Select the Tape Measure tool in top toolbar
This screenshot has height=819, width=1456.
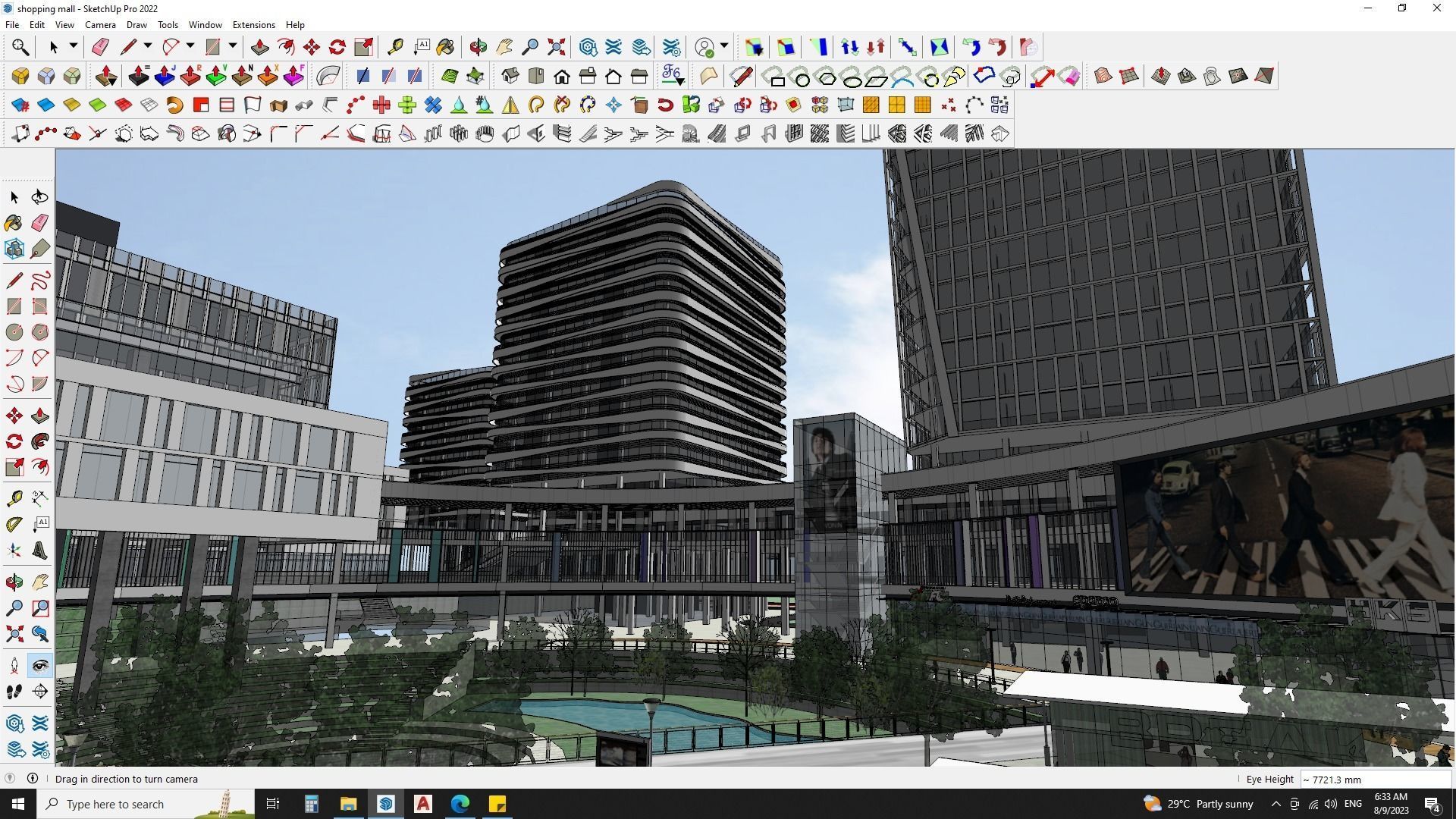click(x=395, y=47)
